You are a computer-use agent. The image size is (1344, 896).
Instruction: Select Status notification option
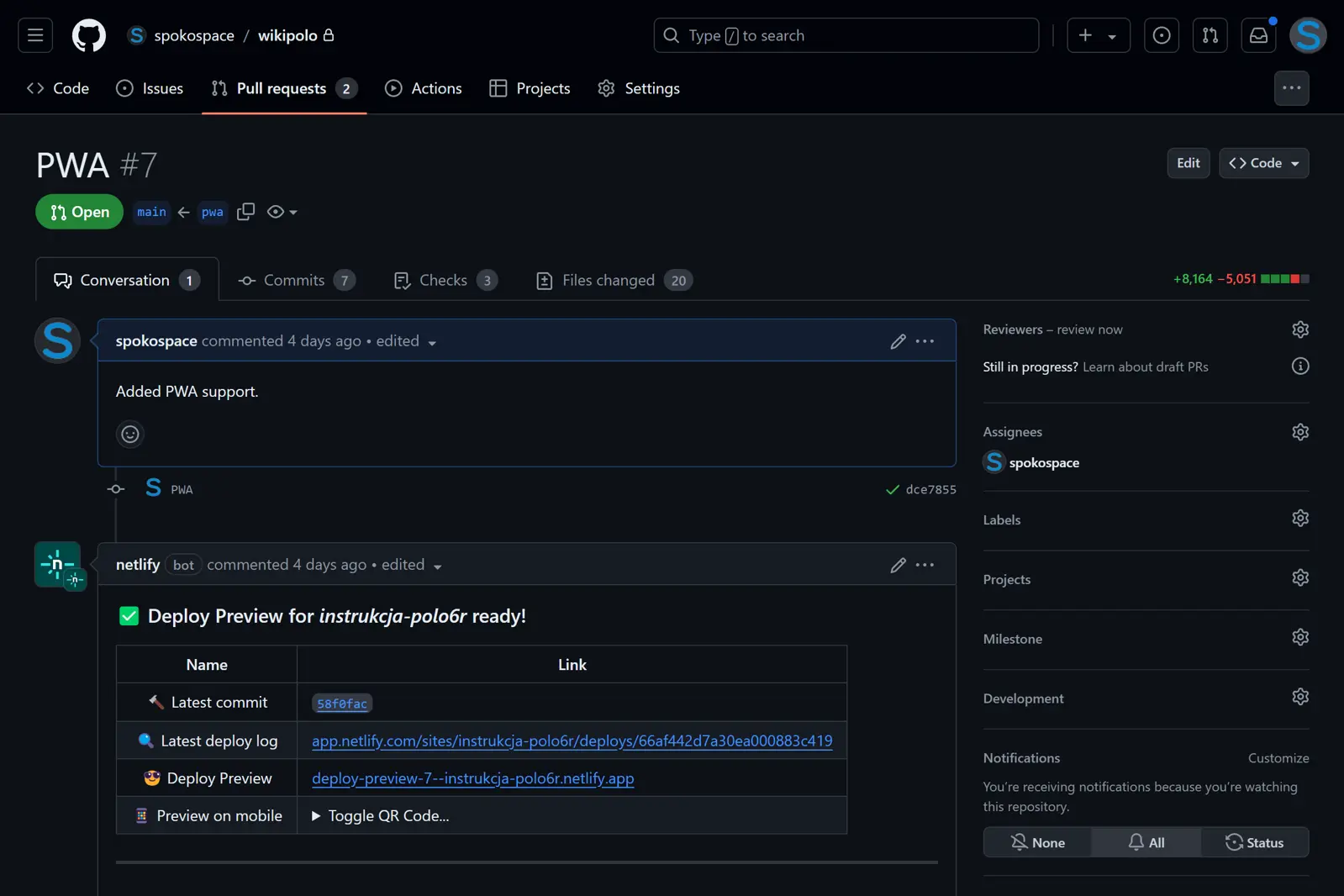pyautogui.click(x=1254, y=842)
